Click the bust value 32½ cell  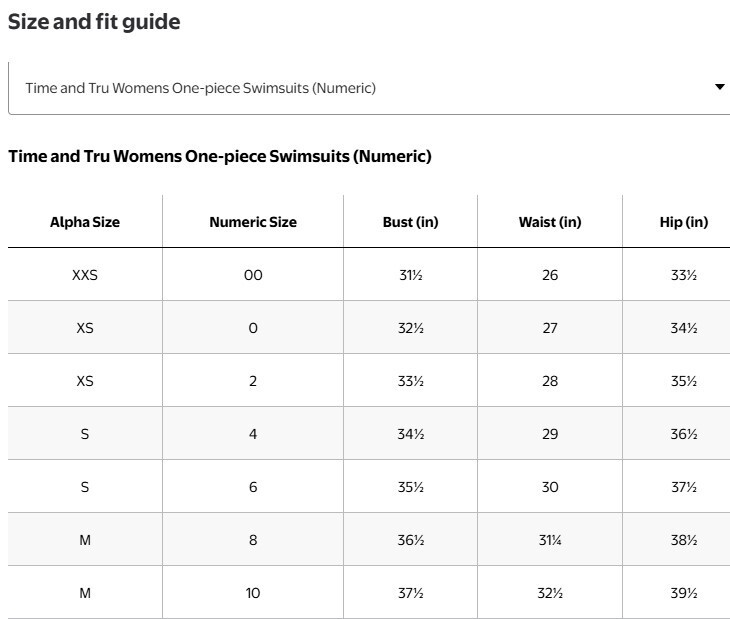(x=411, y=328)
